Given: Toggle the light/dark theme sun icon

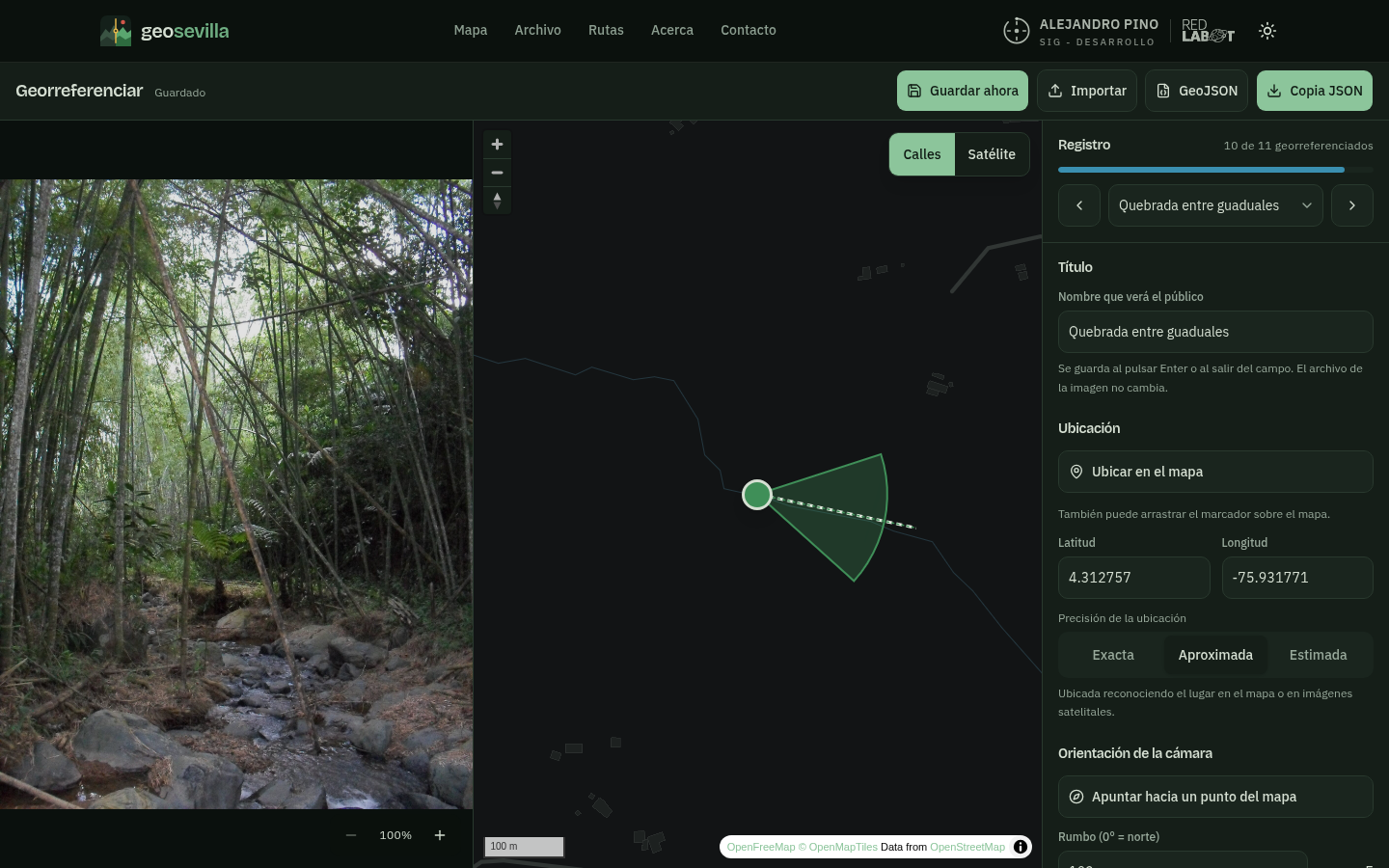Looking at the screenshot, I should coord(1267,31).
